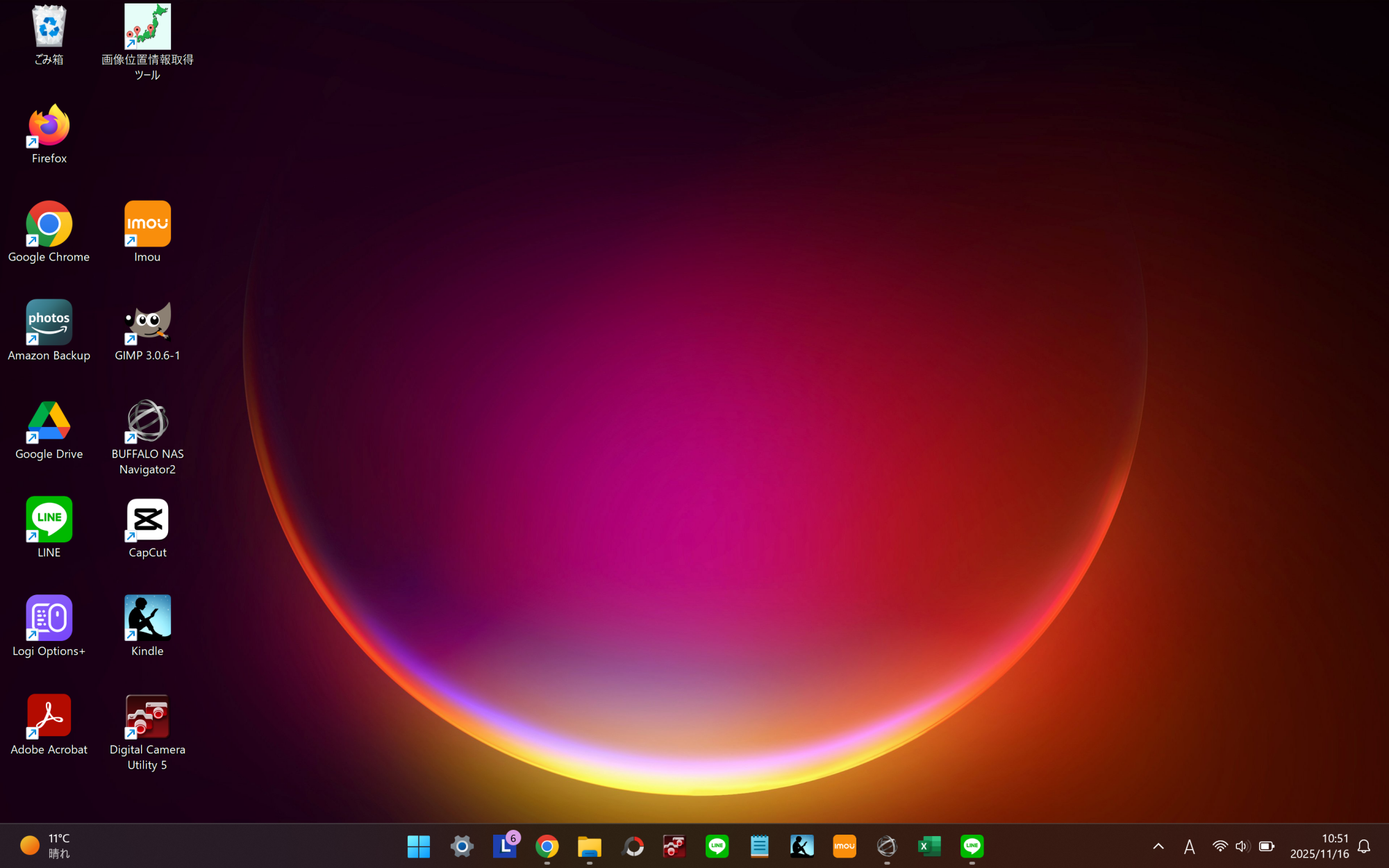Viewport: 1389px width, 868px height.
Task: Select the CapCut desktop shortcut
Action: click(147, 520)
